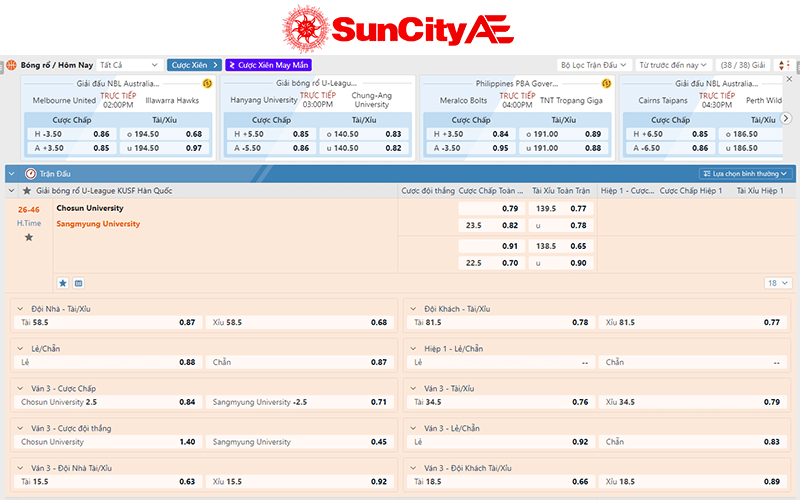
Task: Click Sangmyung University team name
Action: [98, 224]
